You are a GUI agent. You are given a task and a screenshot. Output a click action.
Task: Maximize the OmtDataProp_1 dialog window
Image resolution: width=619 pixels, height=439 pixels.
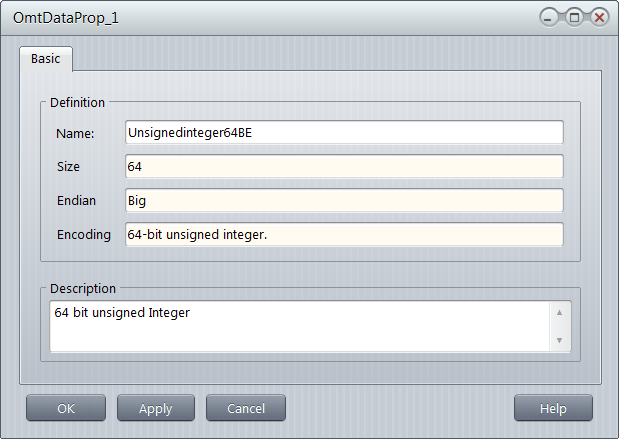[576, 17]
